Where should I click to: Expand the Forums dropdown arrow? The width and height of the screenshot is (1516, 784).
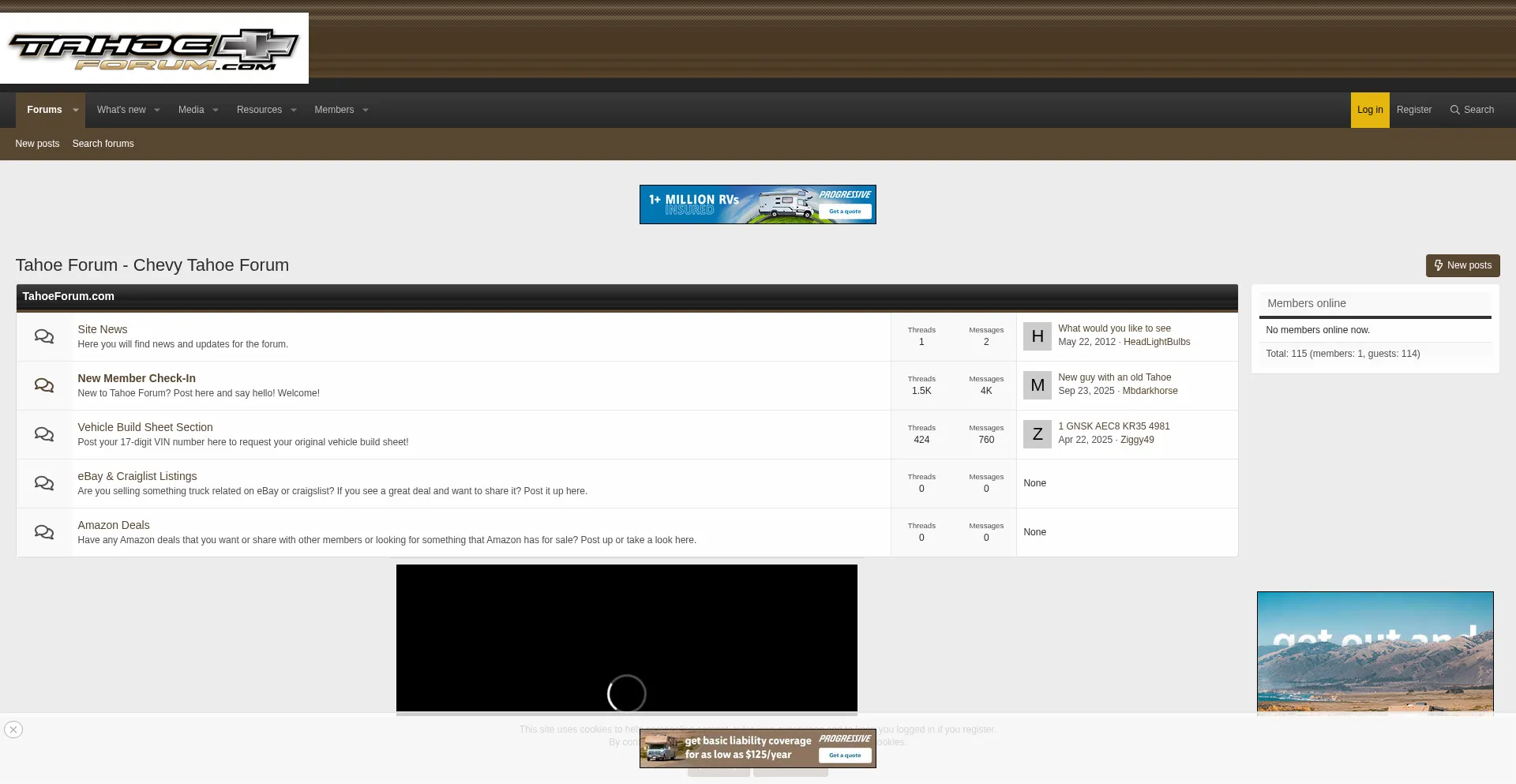(x=76, y=111)
